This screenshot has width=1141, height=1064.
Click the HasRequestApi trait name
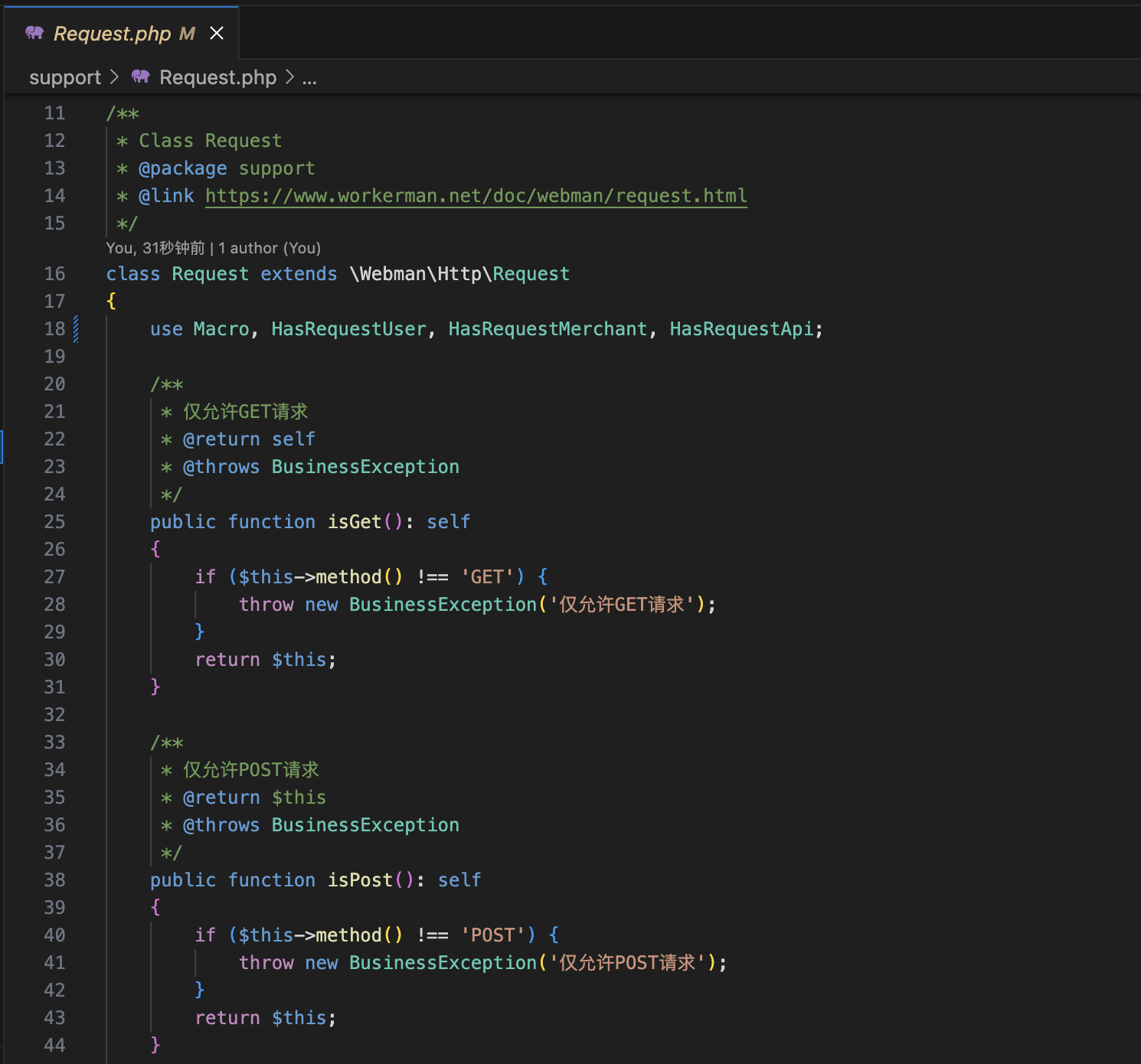pyautogui.click(x=741, y=329)
